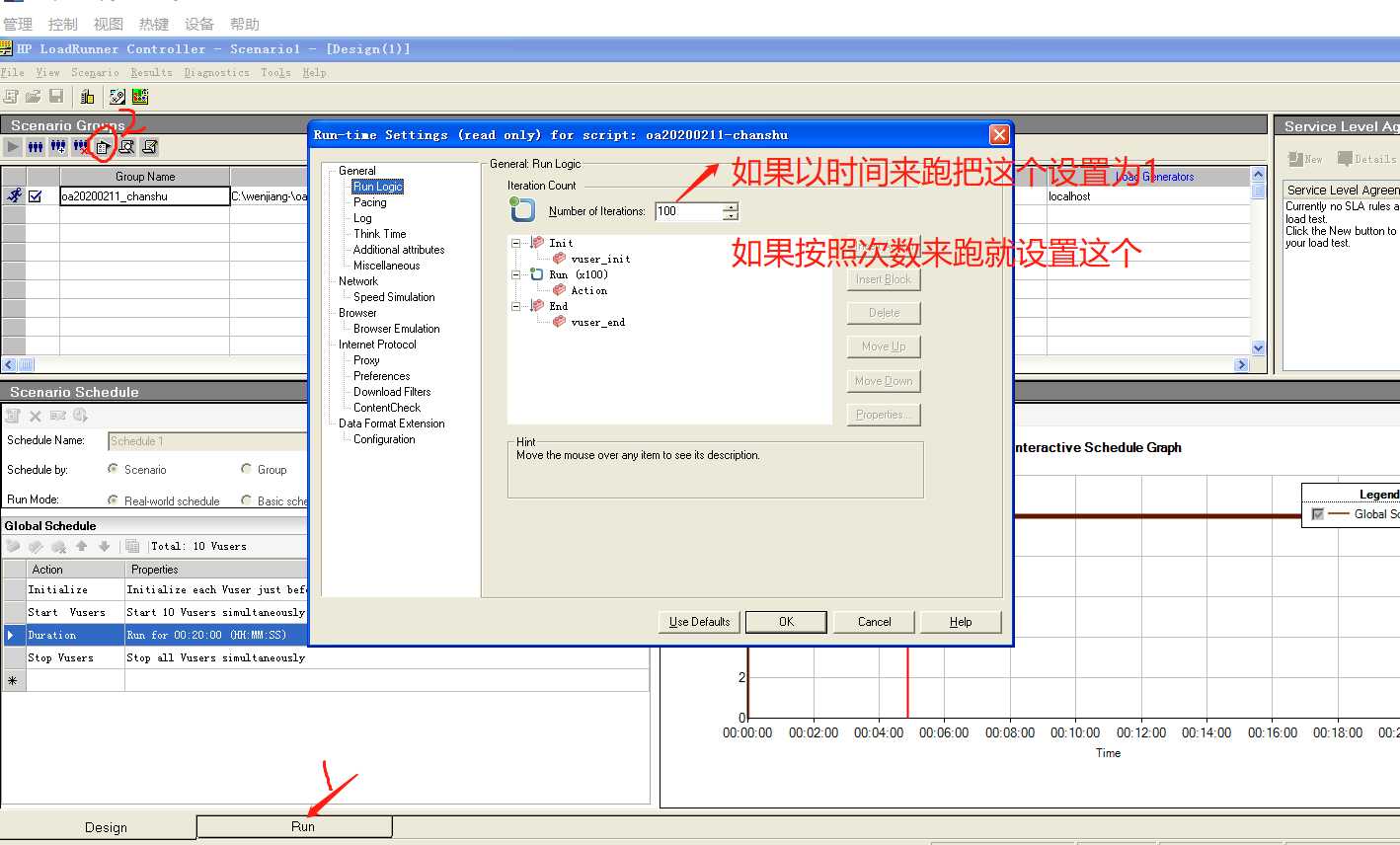Collapse the Init node in run logic tree
The height and width of the screenshot is (845, 1400).
coord(515,243)
